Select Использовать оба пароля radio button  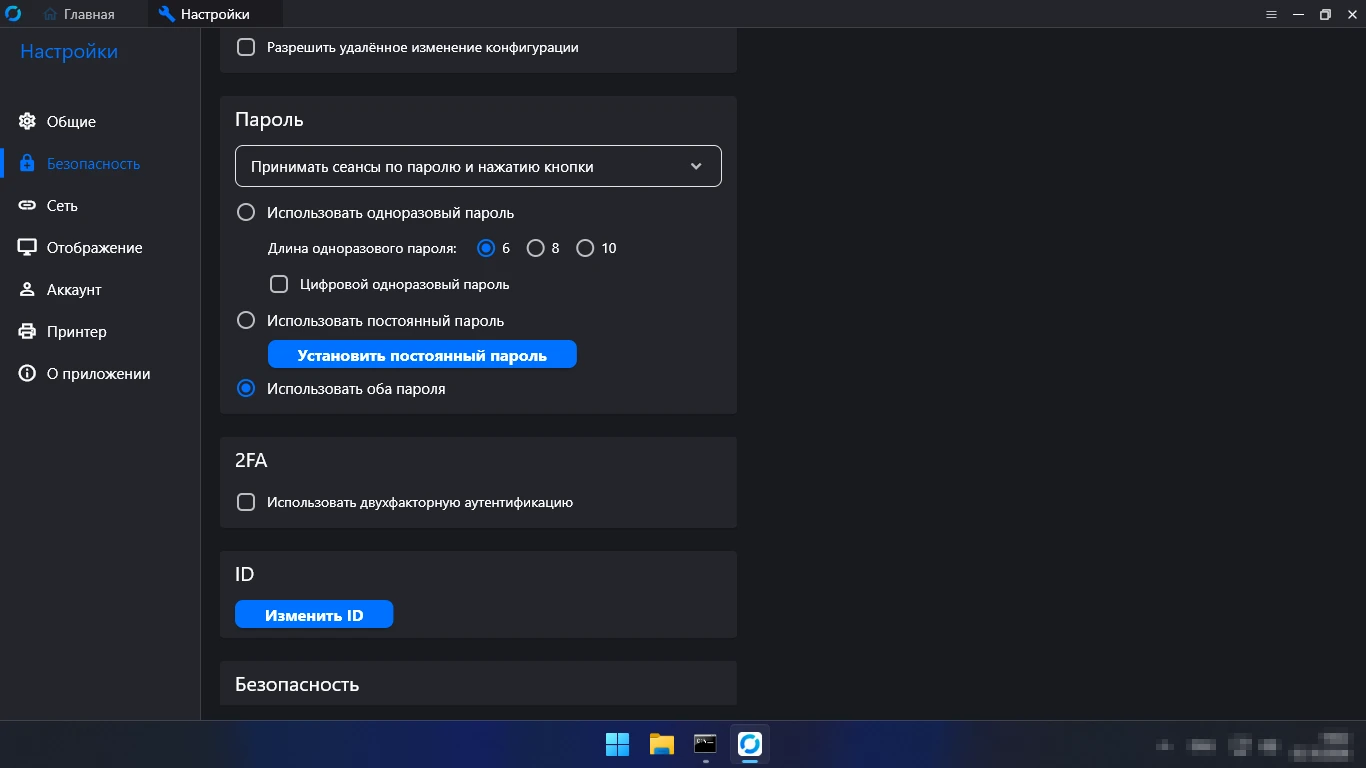(x=246, y=389)
